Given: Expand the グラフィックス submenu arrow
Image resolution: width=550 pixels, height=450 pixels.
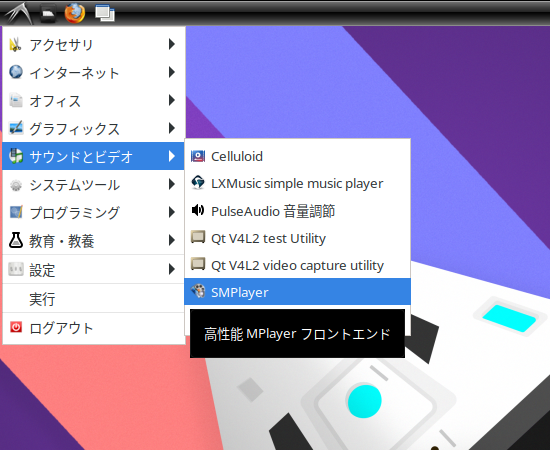Looking at the screenshot, I should tap(172, 128).
